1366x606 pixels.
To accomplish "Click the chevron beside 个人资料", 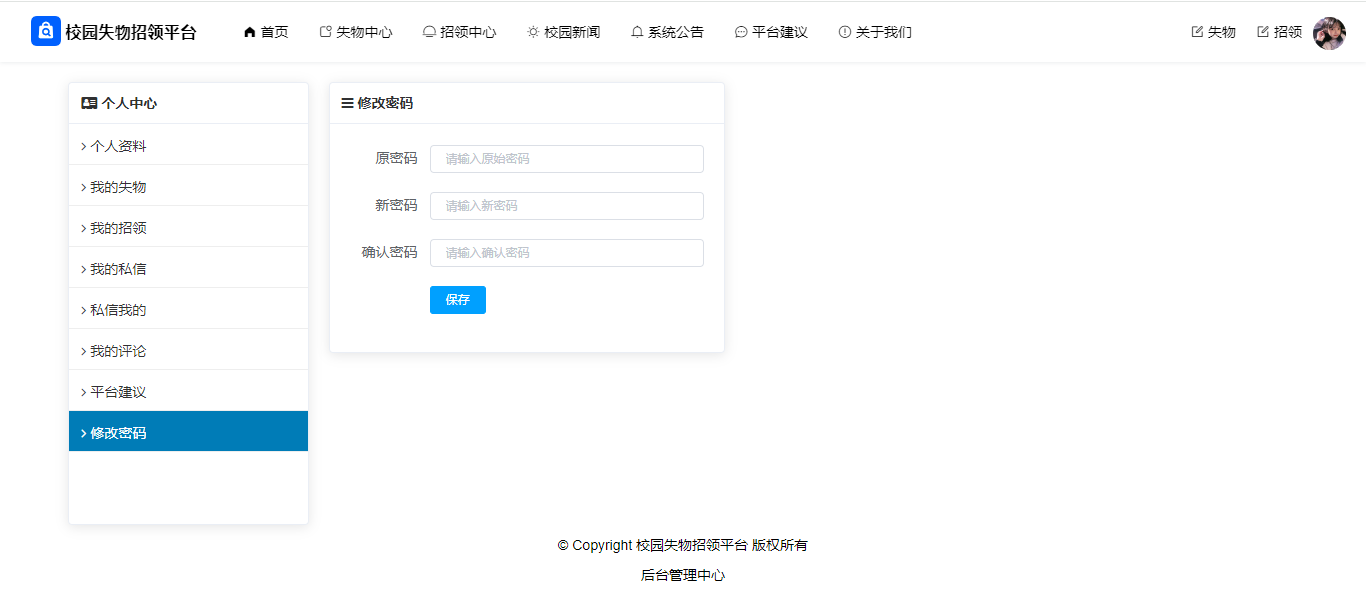I will [x=84, y=146].
